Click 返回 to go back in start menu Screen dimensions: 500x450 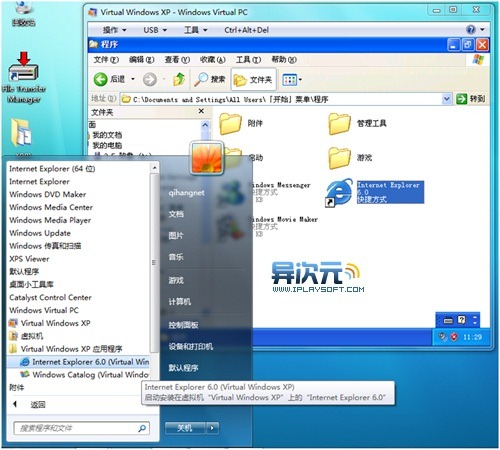[37, 405]
